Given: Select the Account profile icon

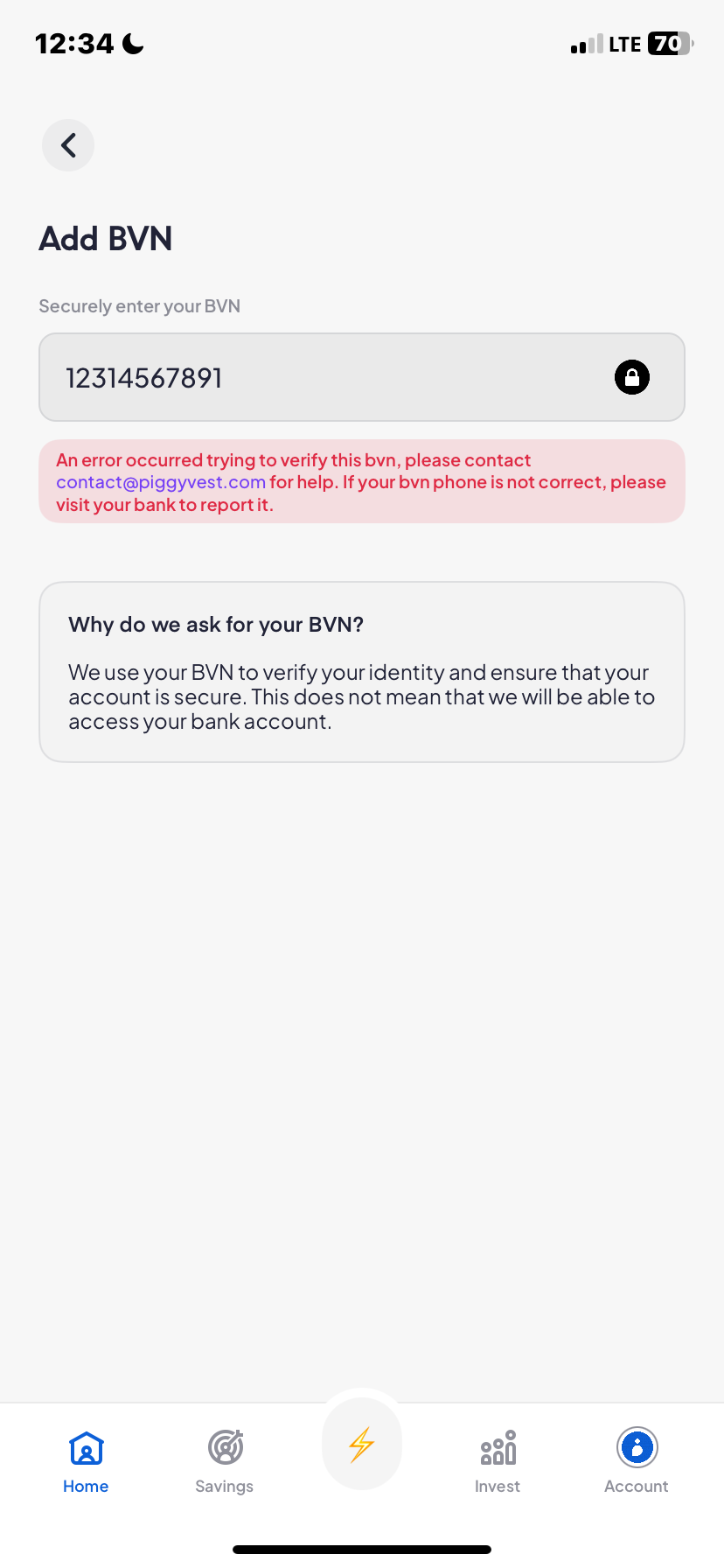Looking at the screenshot, I should [x=637, y=1447].
